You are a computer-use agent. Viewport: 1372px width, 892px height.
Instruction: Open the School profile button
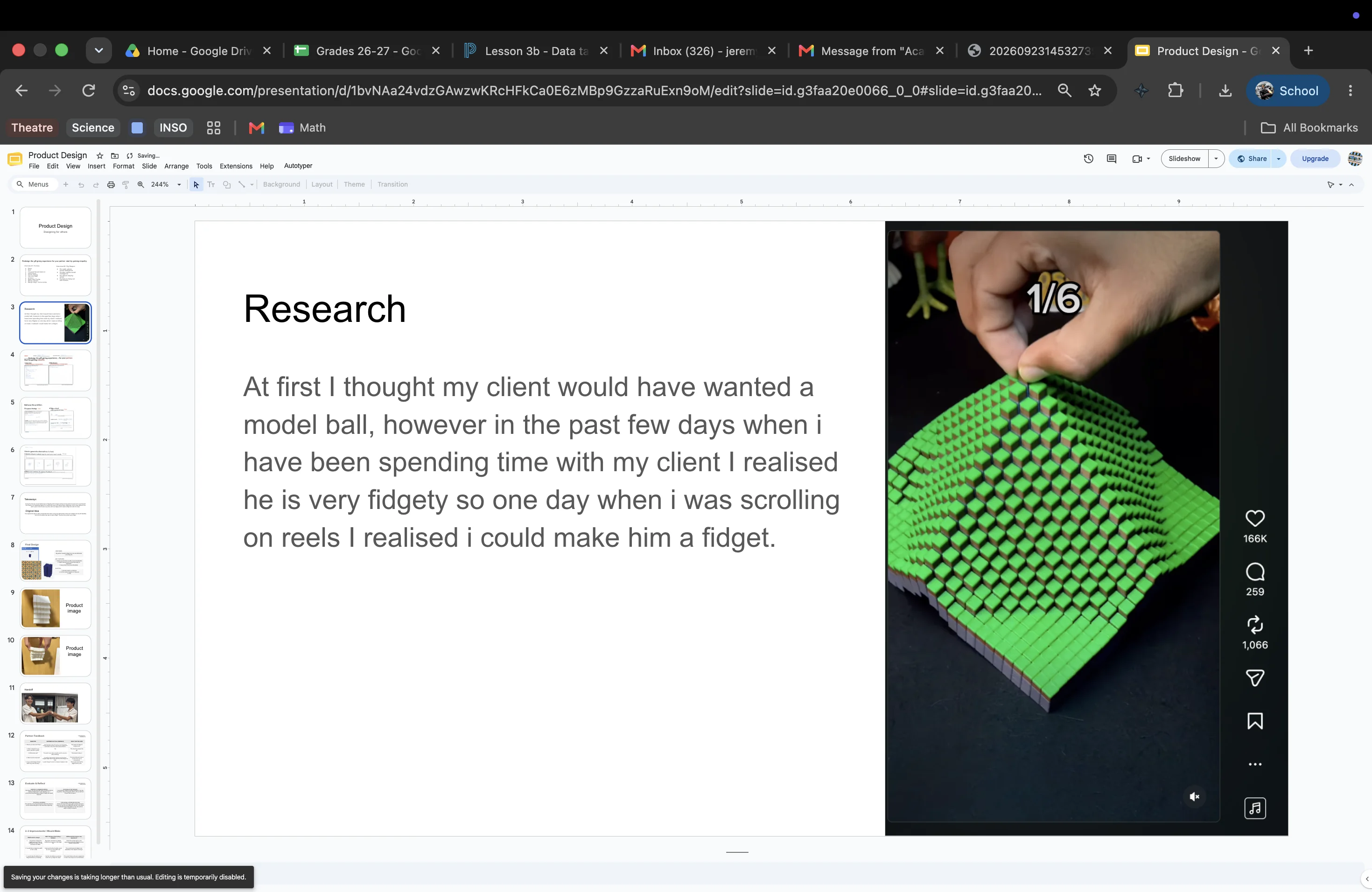[1288, 91]
